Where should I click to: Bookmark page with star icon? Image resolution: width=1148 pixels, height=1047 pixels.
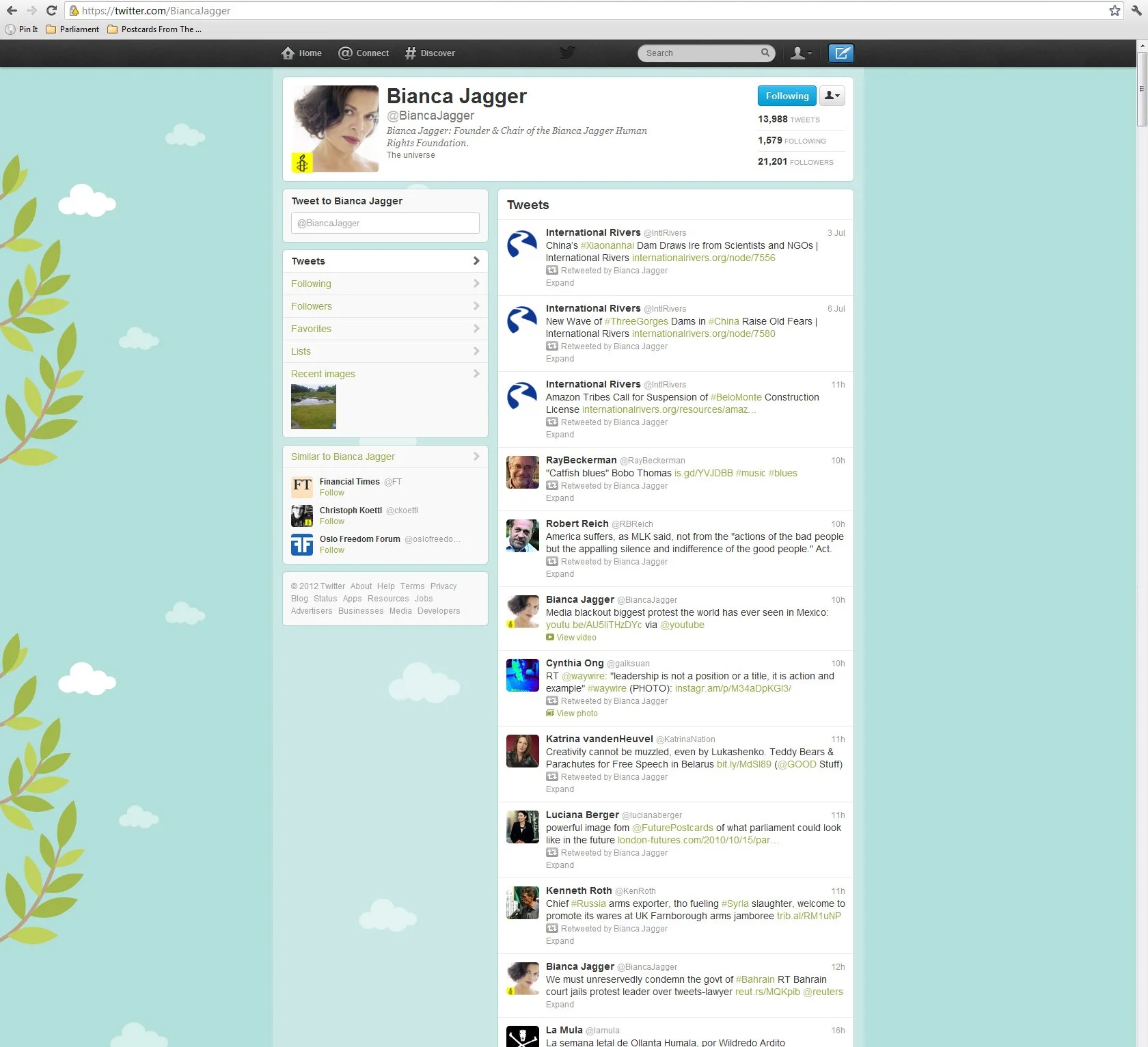1115,10
